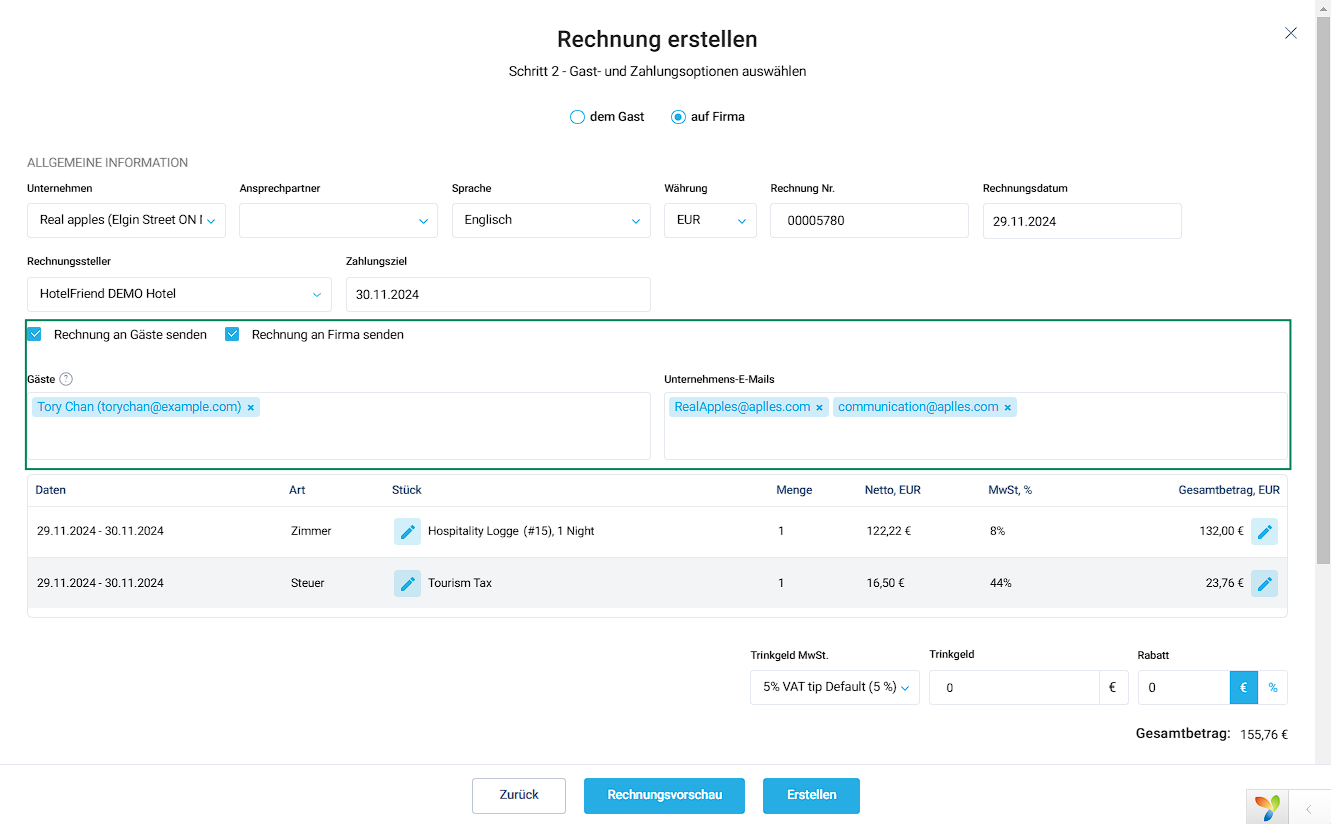The image size is (1331, 824).
Task: Select the auf Firma radio option
Action: [678, 117]
